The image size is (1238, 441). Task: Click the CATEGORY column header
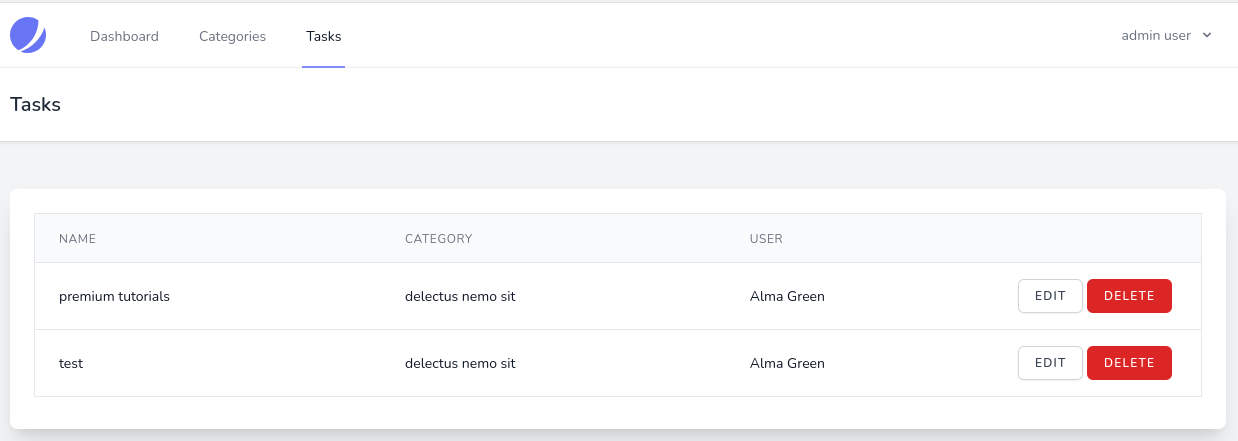(x=438, y=239)
